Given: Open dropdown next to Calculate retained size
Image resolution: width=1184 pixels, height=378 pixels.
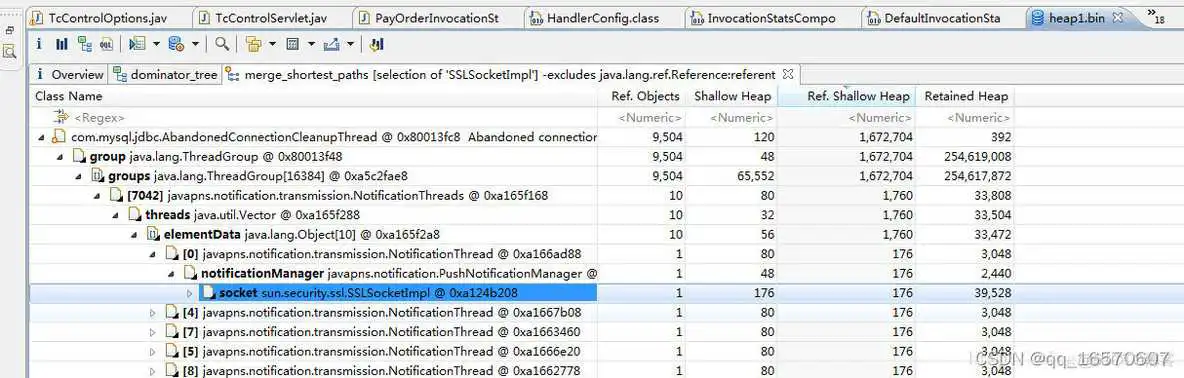Looking at the screenshot, I should 311,45.
